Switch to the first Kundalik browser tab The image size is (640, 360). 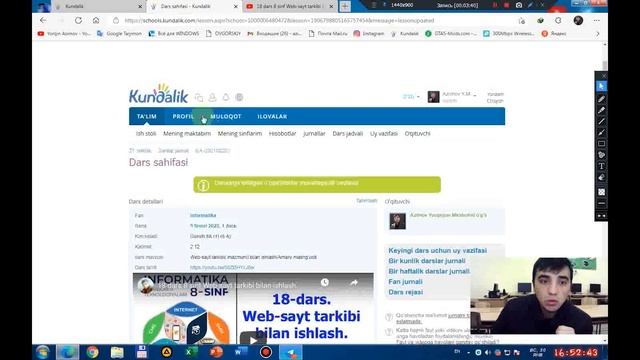[x=98, y=7]
